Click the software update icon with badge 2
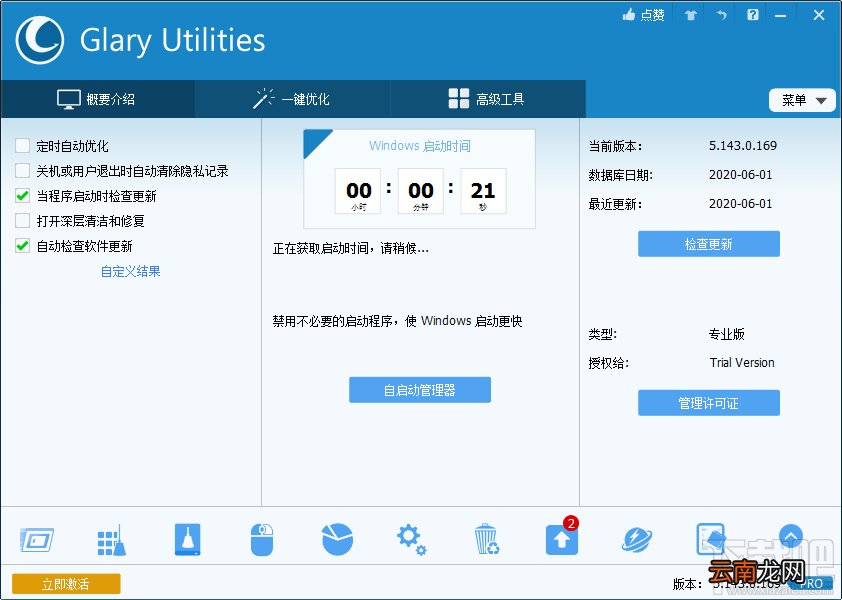 coord(562,538)
